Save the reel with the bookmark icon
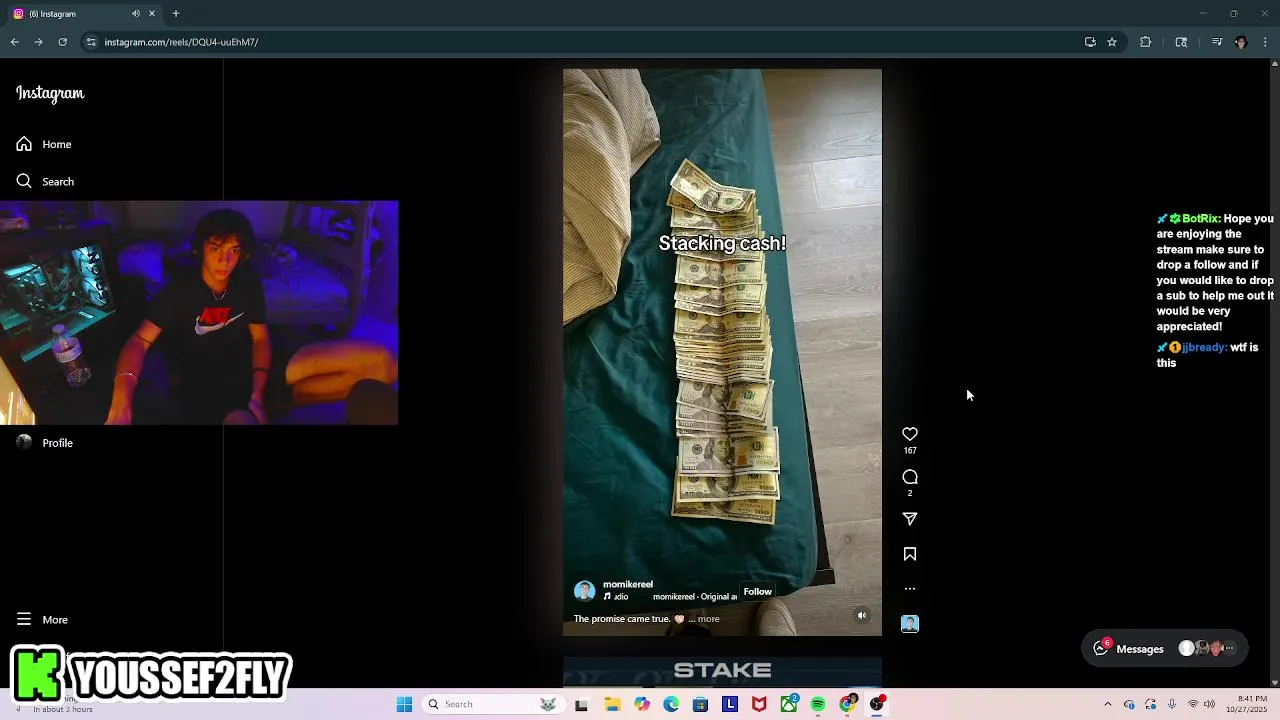Screen dimensions: 1280x720 point(910,554)
